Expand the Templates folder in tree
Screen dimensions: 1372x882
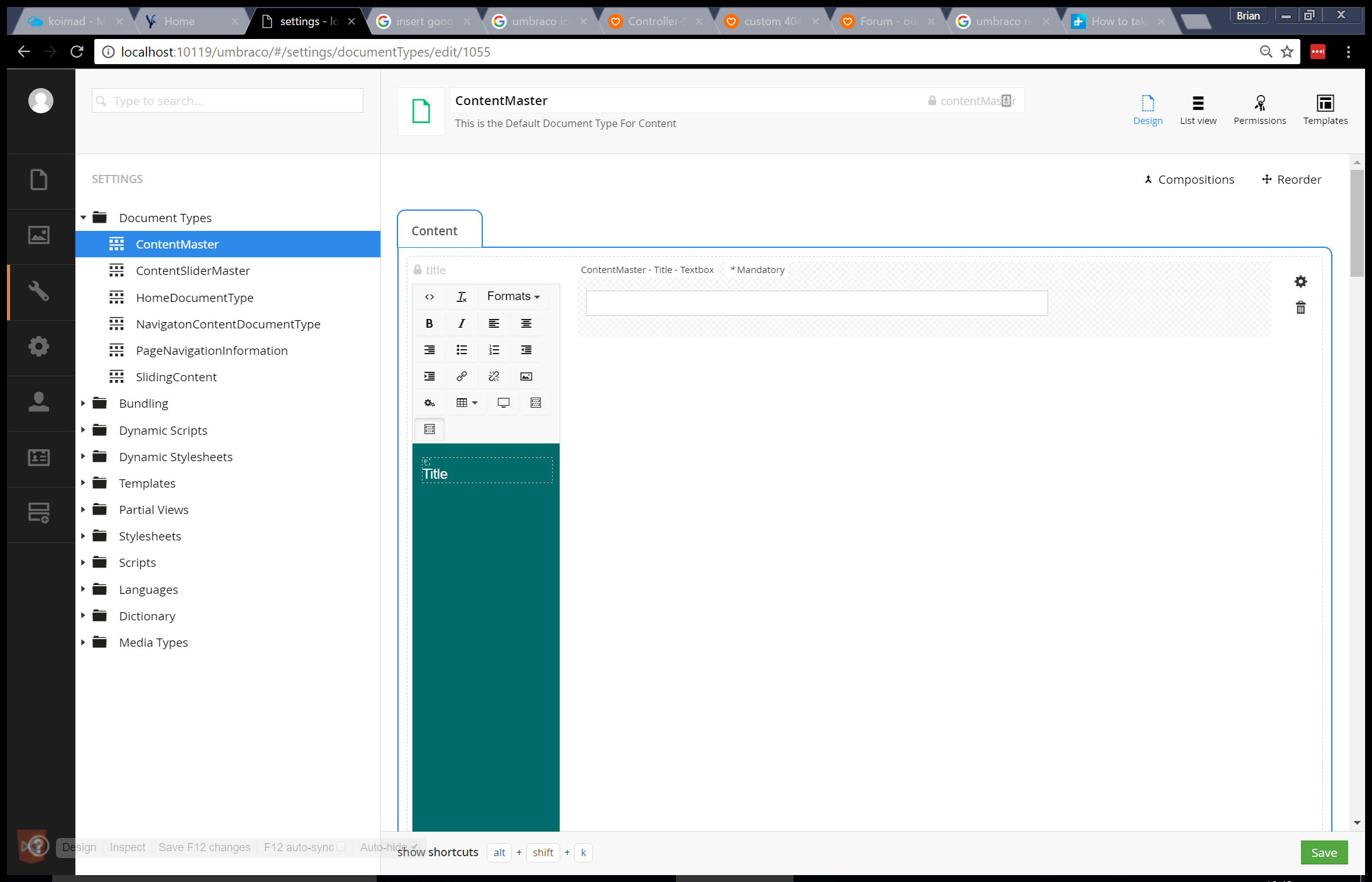click(x=83, y=483)
